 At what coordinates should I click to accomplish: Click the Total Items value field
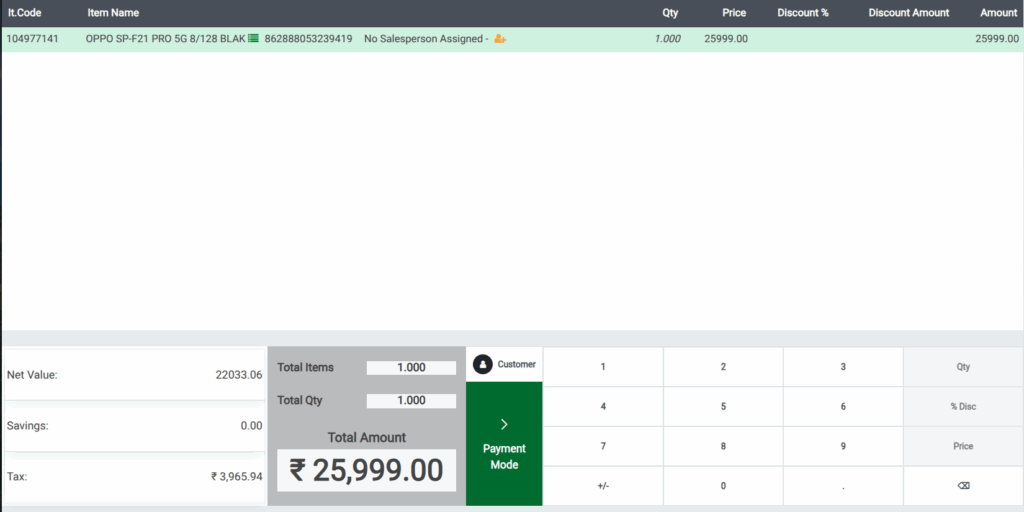point(411,368)
